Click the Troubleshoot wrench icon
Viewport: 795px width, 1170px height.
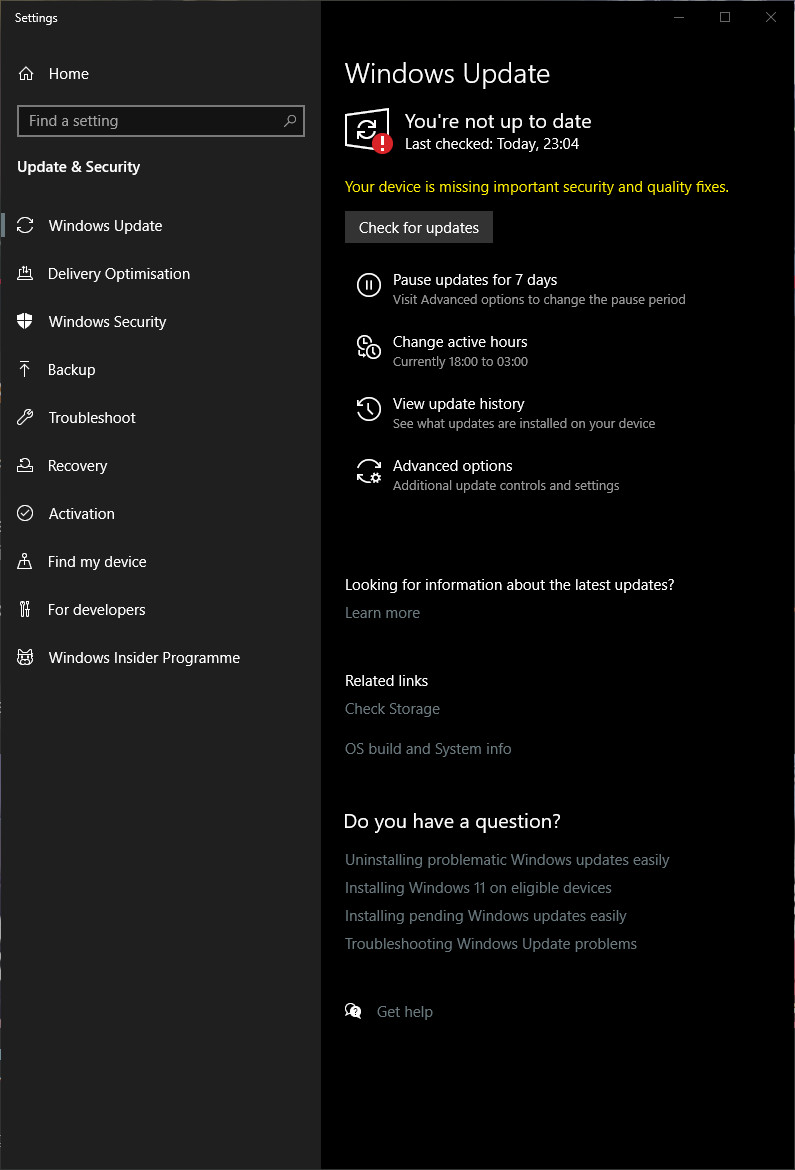pos(25,417)
